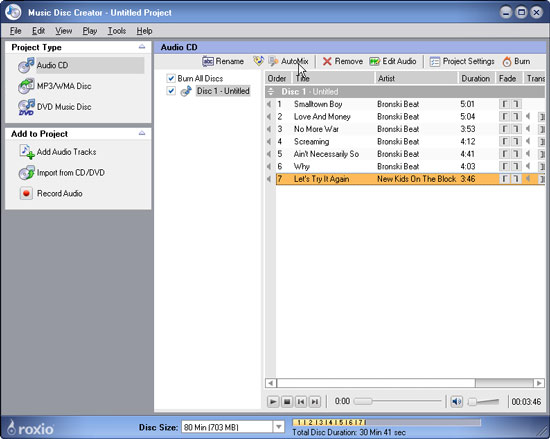Click the volume slider
Image resolution: width=550 pixels, height=439 pixels.
[x=484, y=401]
